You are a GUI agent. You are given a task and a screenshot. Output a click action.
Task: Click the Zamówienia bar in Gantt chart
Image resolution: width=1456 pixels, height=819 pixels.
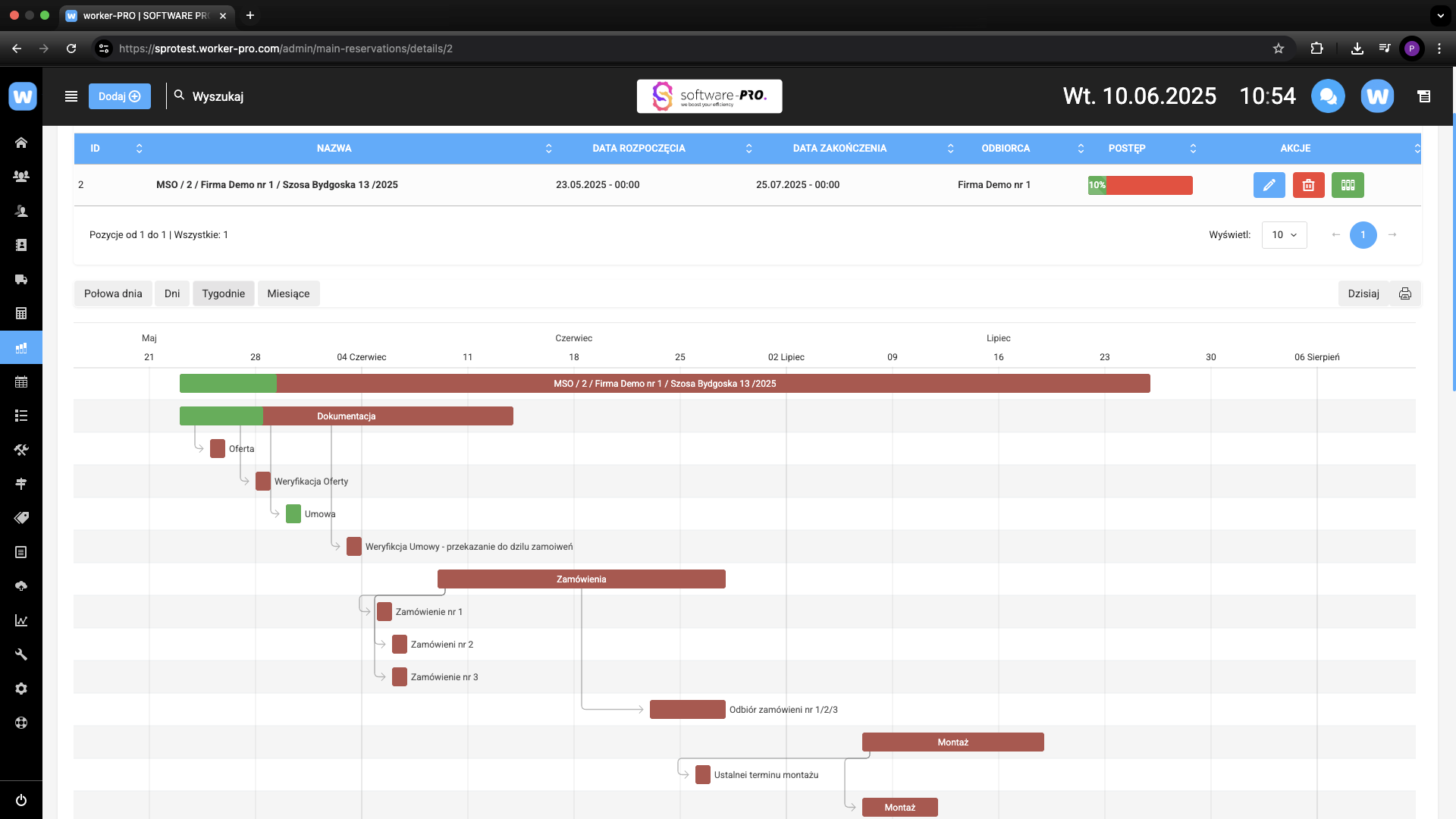click(x=581, y=579)
